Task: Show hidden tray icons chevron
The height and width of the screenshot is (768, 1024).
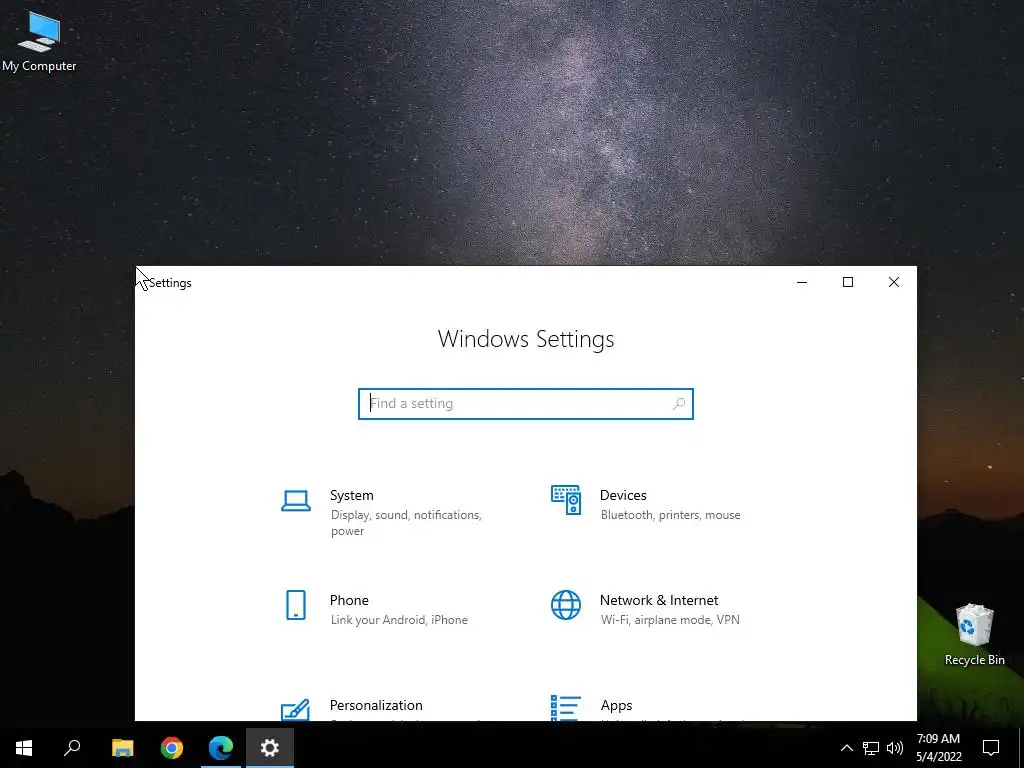Action: click(846, 748)
